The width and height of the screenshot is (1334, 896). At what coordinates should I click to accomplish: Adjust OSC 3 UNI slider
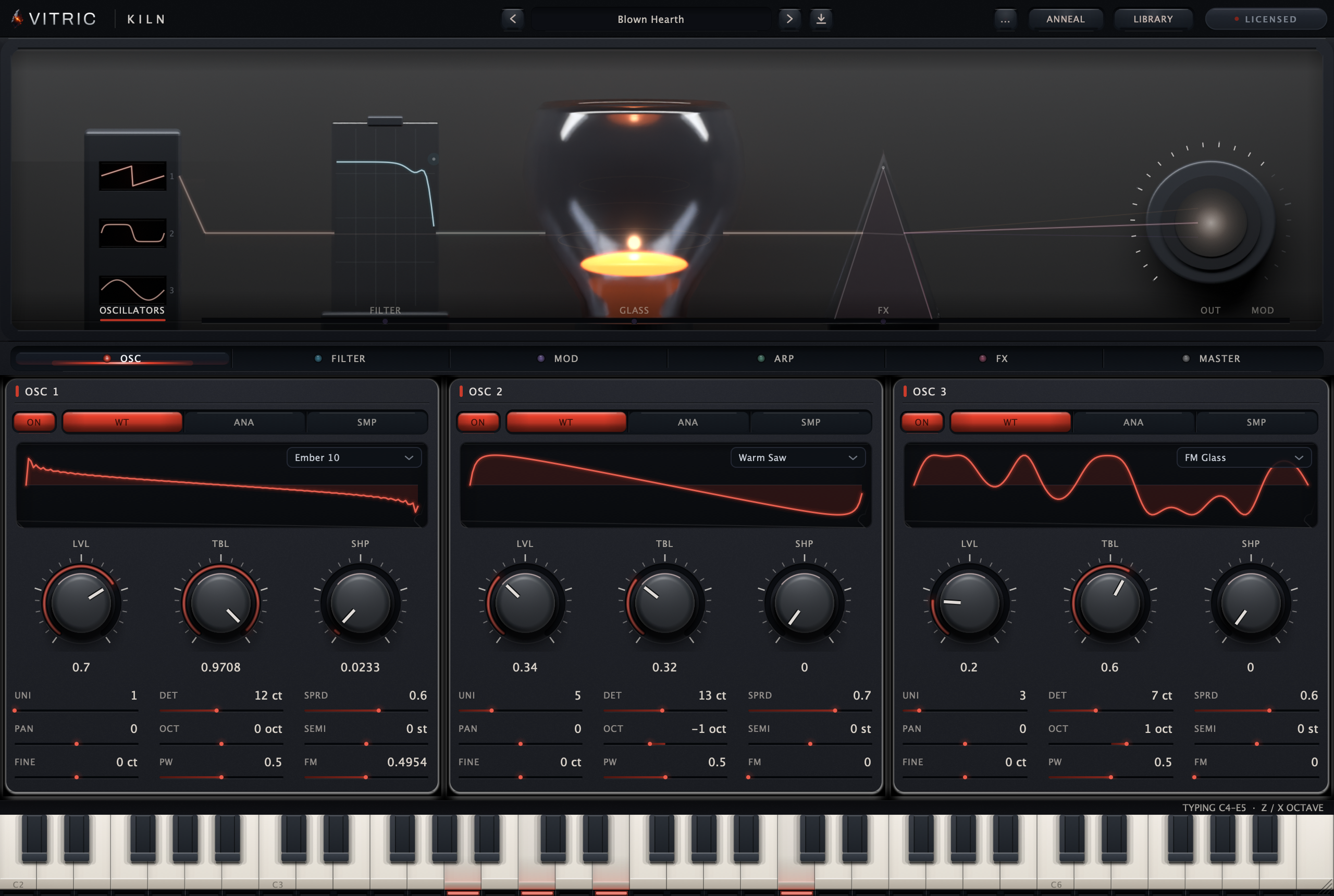pos(964,710)
